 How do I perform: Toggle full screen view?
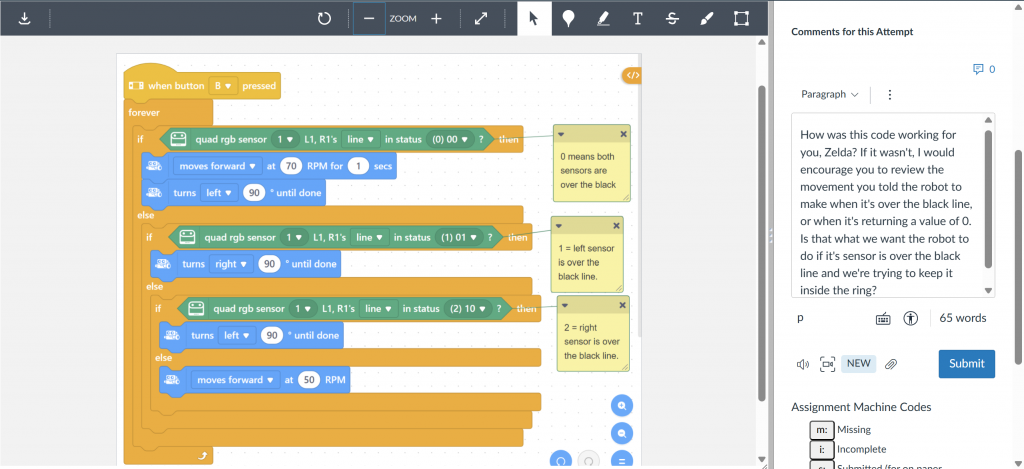click(x=481, y=19)
